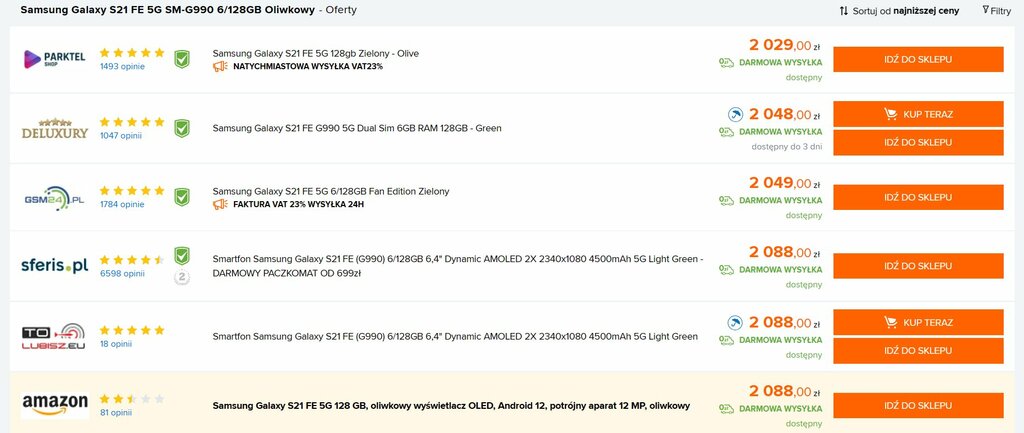Image resolution: width=1024 pixels, height=433 pixels.
Task: Click the silver number 2 badge at sferis.pl
Action: (x=182, y=278)
